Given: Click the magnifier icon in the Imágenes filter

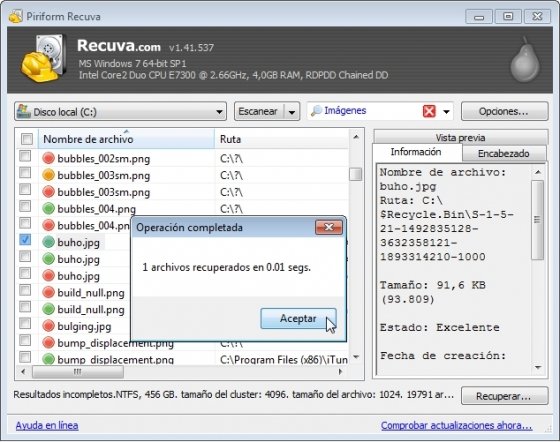Looking at the screenshot, I should (x=316, y=111).
